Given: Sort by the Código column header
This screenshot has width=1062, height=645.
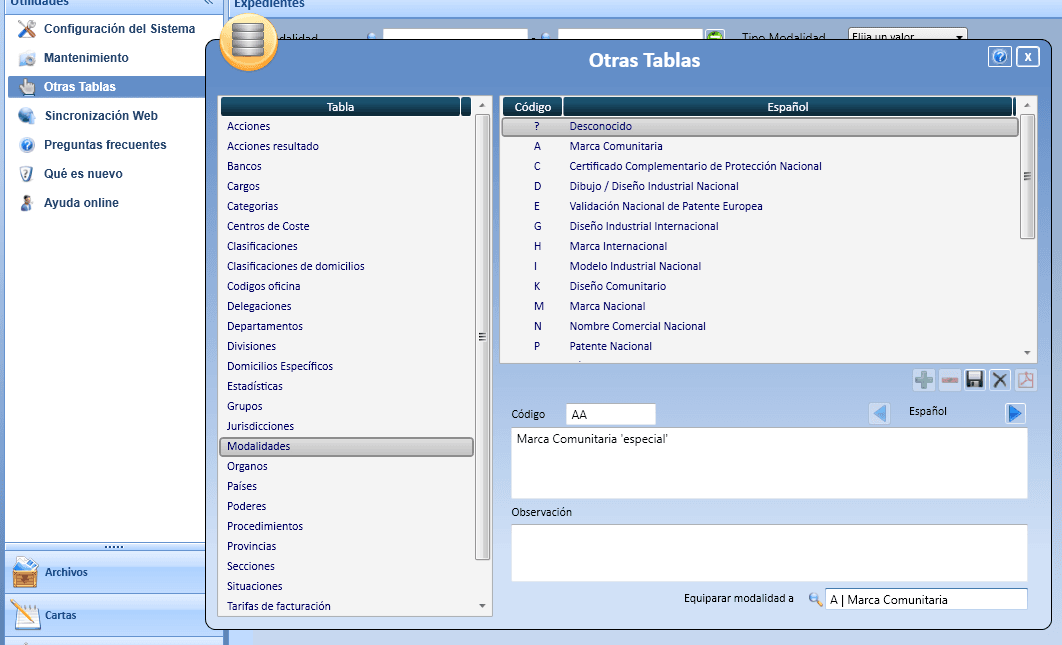Looking at the screenshot, I should tap(532, 107).
